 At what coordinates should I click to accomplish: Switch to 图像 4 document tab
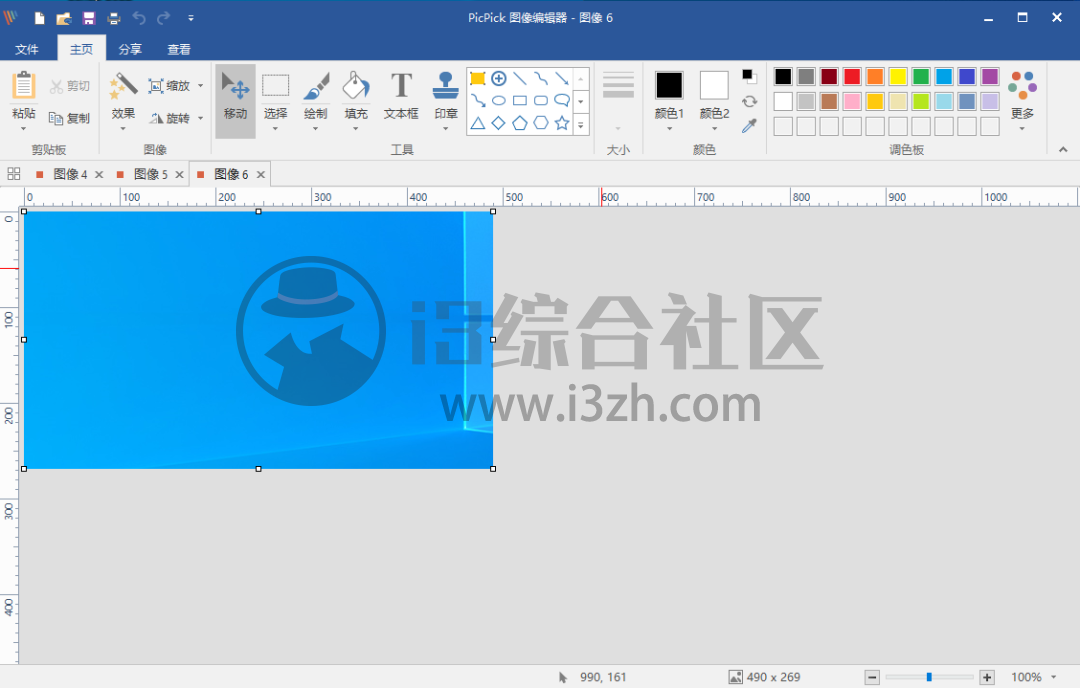tap(70, 174)
